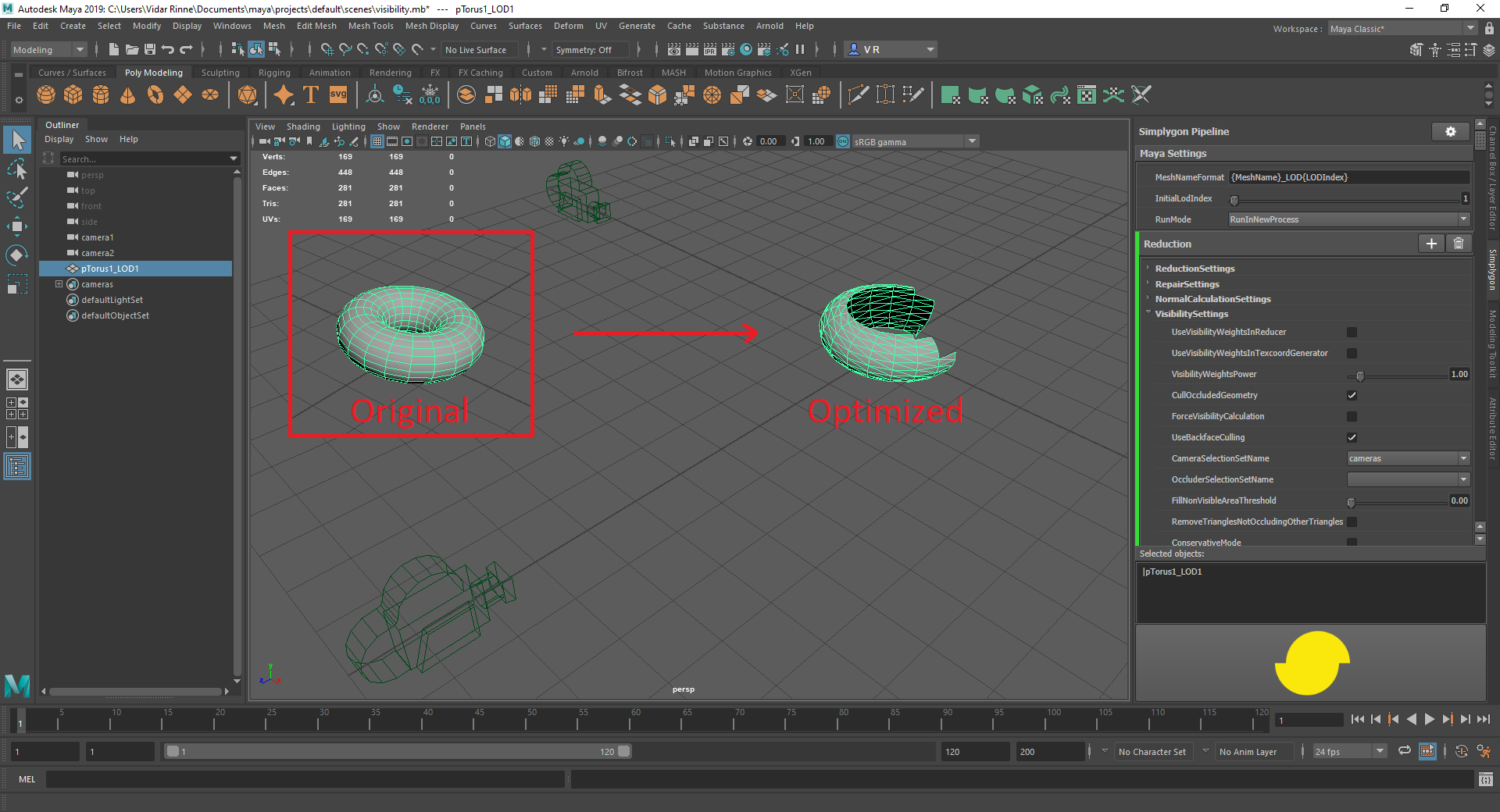Enable UseVisibilityWeightsInReducer checkbox
Viewport: 1500px width, 812px height.
1352,332
